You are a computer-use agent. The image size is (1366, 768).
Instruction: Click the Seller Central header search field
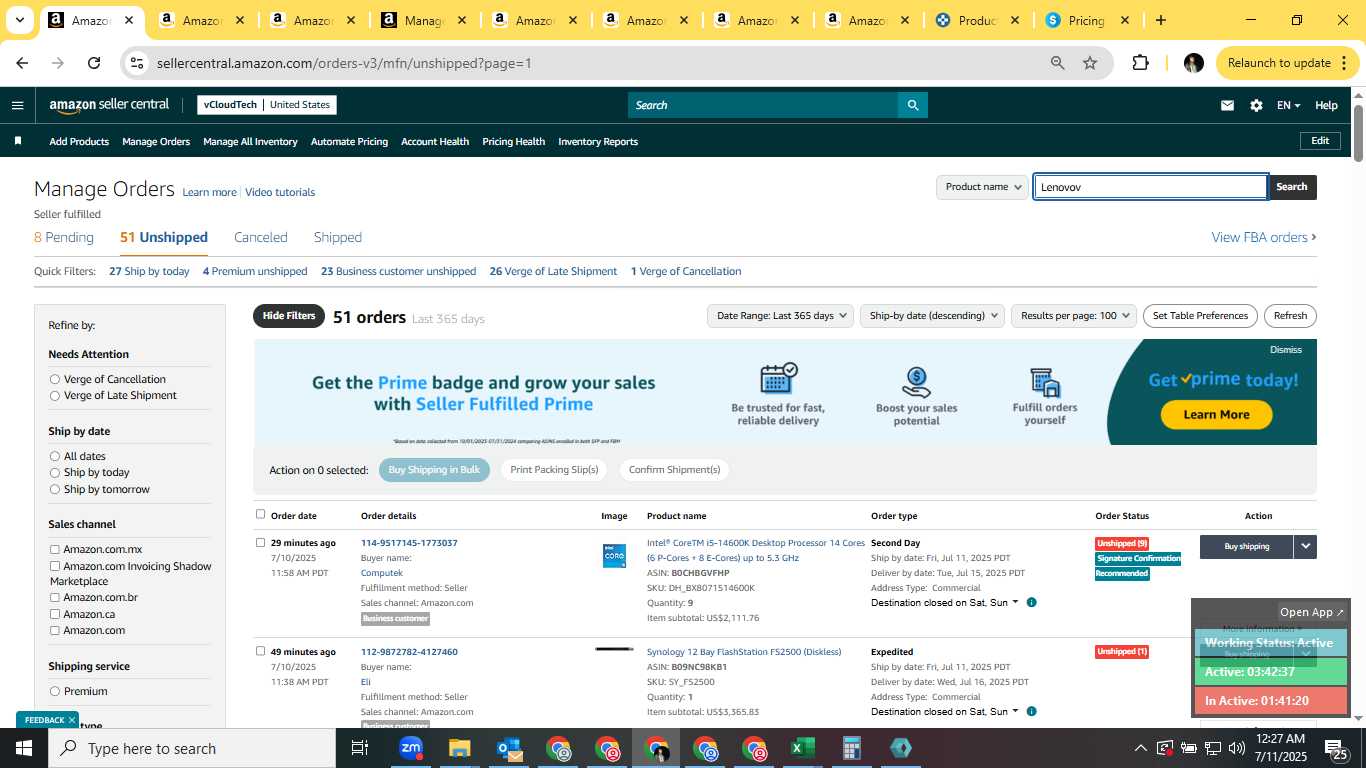coord(763,105)
